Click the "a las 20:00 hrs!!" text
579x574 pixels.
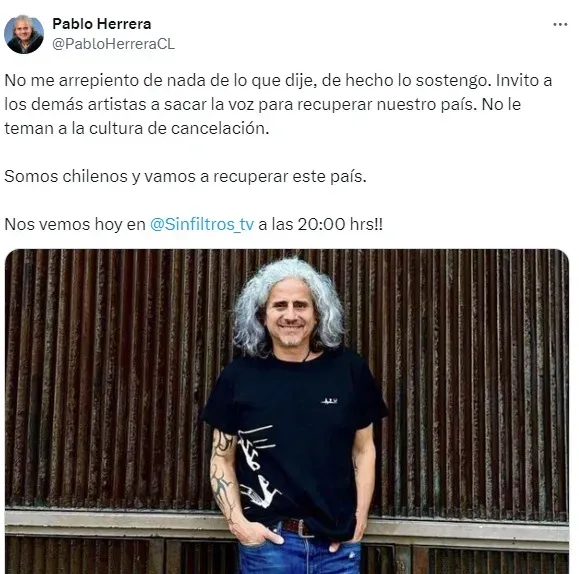tap(321, 225)
